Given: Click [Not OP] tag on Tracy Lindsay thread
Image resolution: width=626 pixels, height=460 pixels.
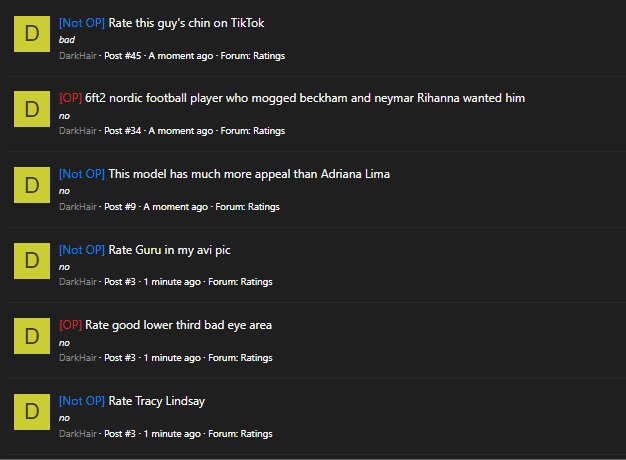Looking at the screenshot, I should click(x=82, y=401).
